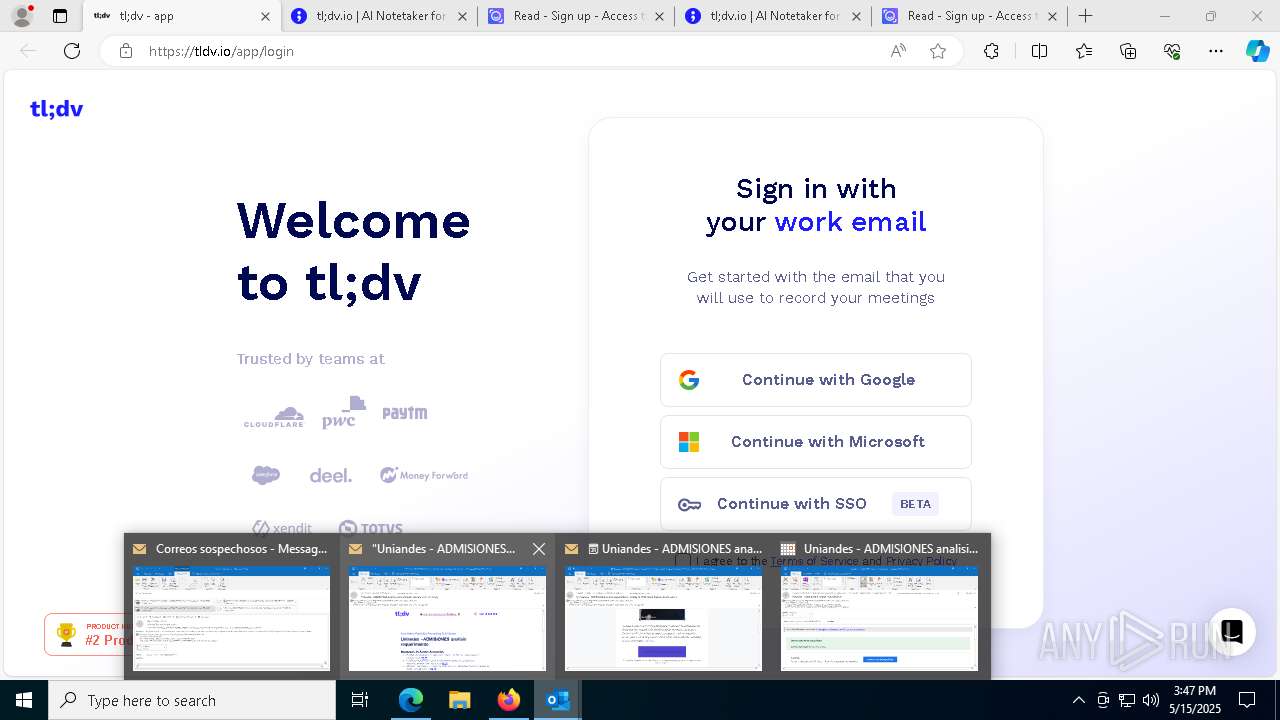Image resolution: width=1280 pixels, height=720 pixels.
Task: Turn on Read aloud in address bar
Action: 898,51
